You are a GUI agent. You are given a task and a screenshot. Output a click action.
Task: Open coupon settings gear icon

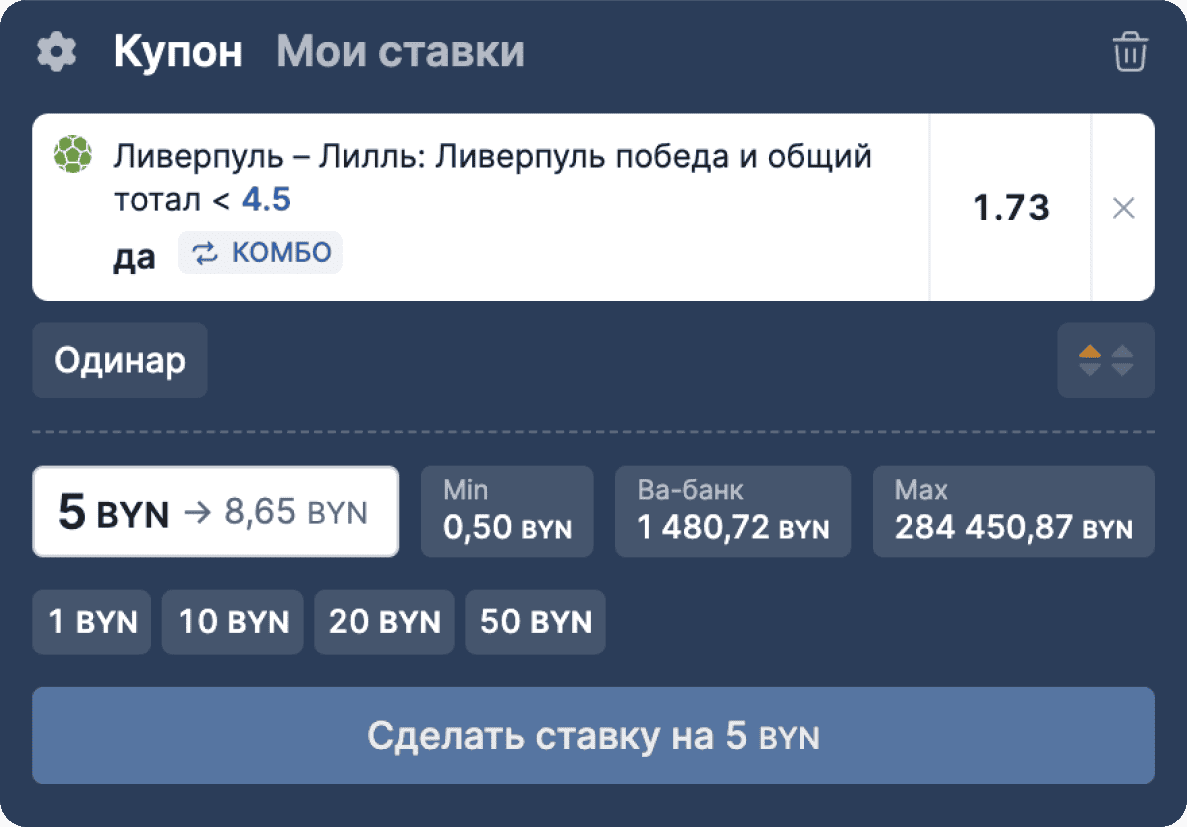click(56, 52)
